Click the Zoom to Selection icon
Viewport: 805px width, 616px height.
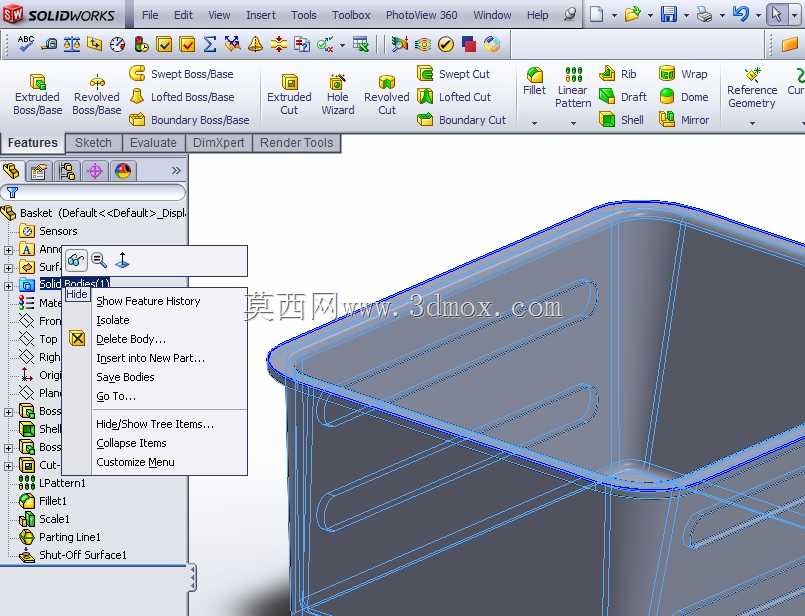(99, 261)
